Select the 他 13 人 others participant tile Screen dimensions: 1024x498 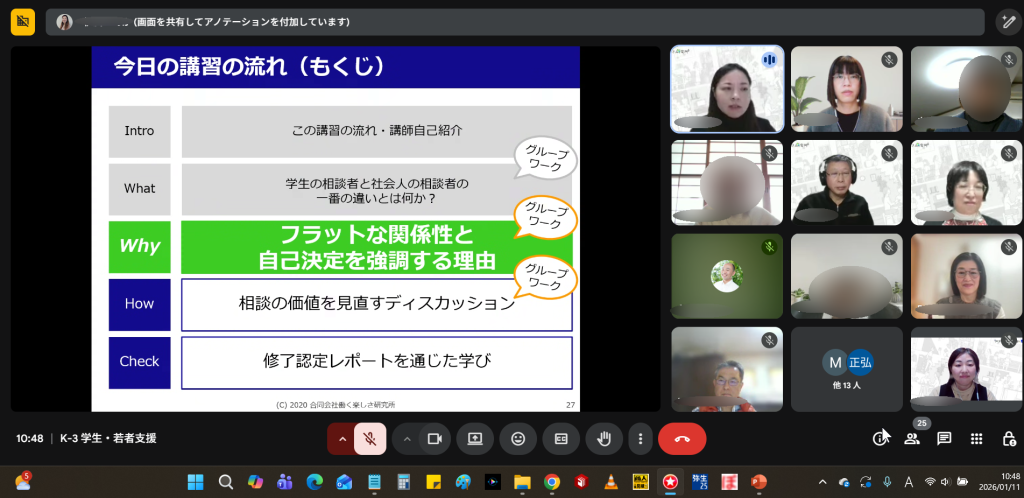846,369
